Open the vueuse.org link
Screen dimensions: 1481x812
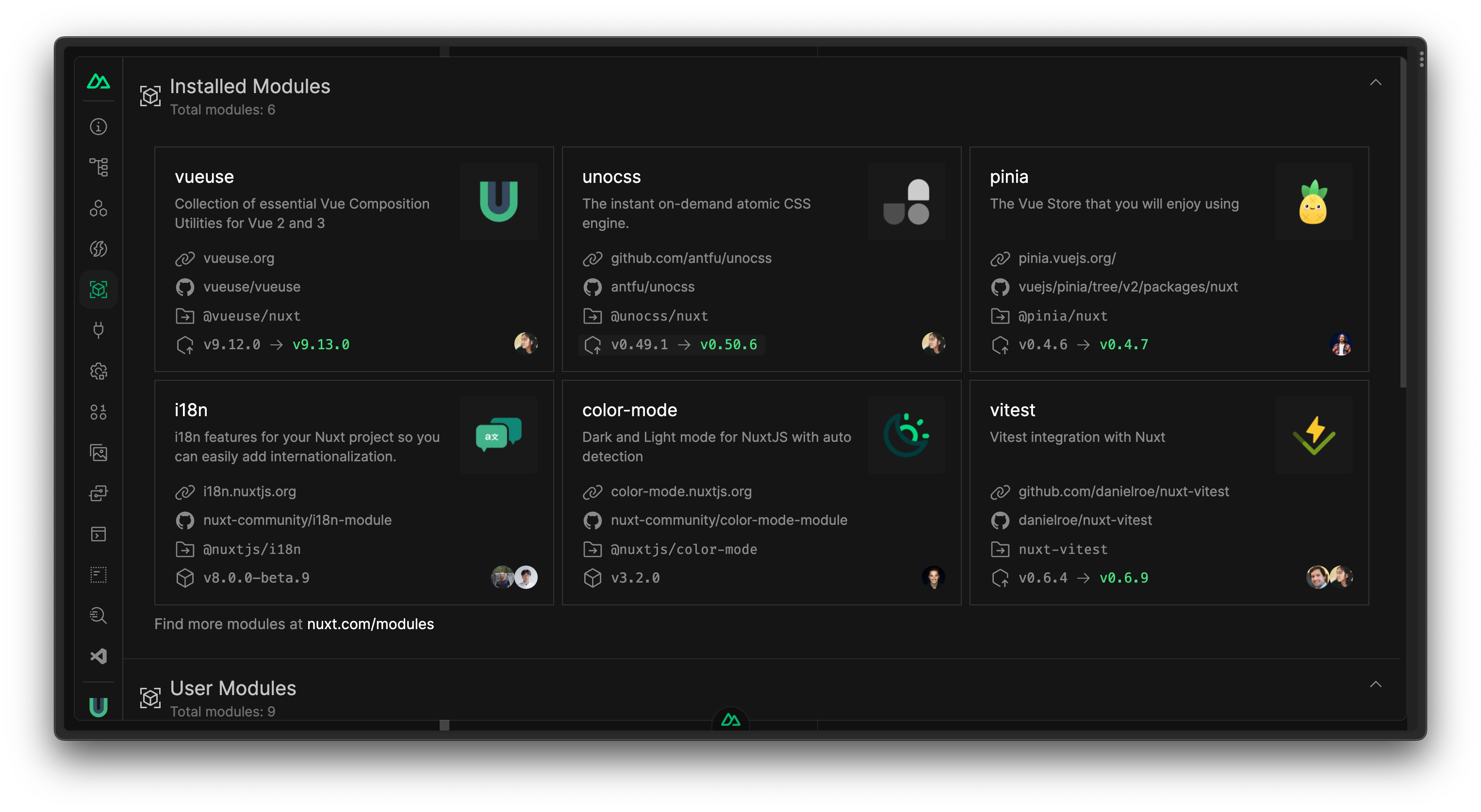[x=239, y=258]
